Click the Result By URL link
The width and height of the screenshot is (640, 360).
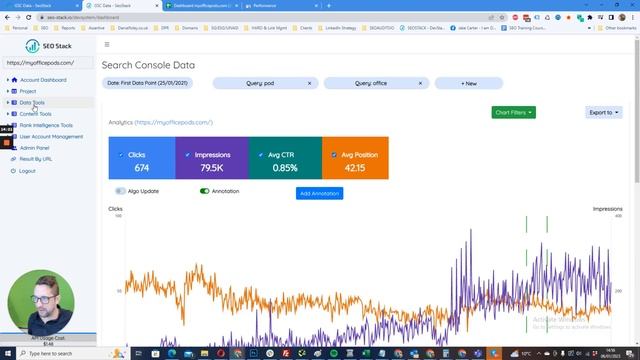pyautogui.click(x=36, y=159)
